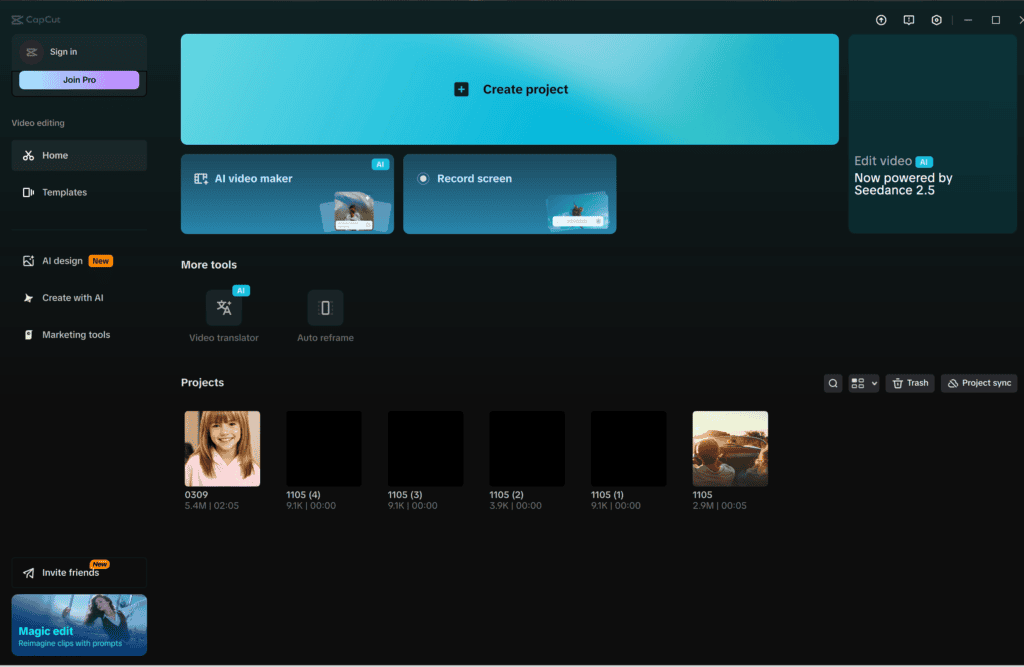Click the New badge beside AI design
This screenshot has height=667, width=1024.
101,261
